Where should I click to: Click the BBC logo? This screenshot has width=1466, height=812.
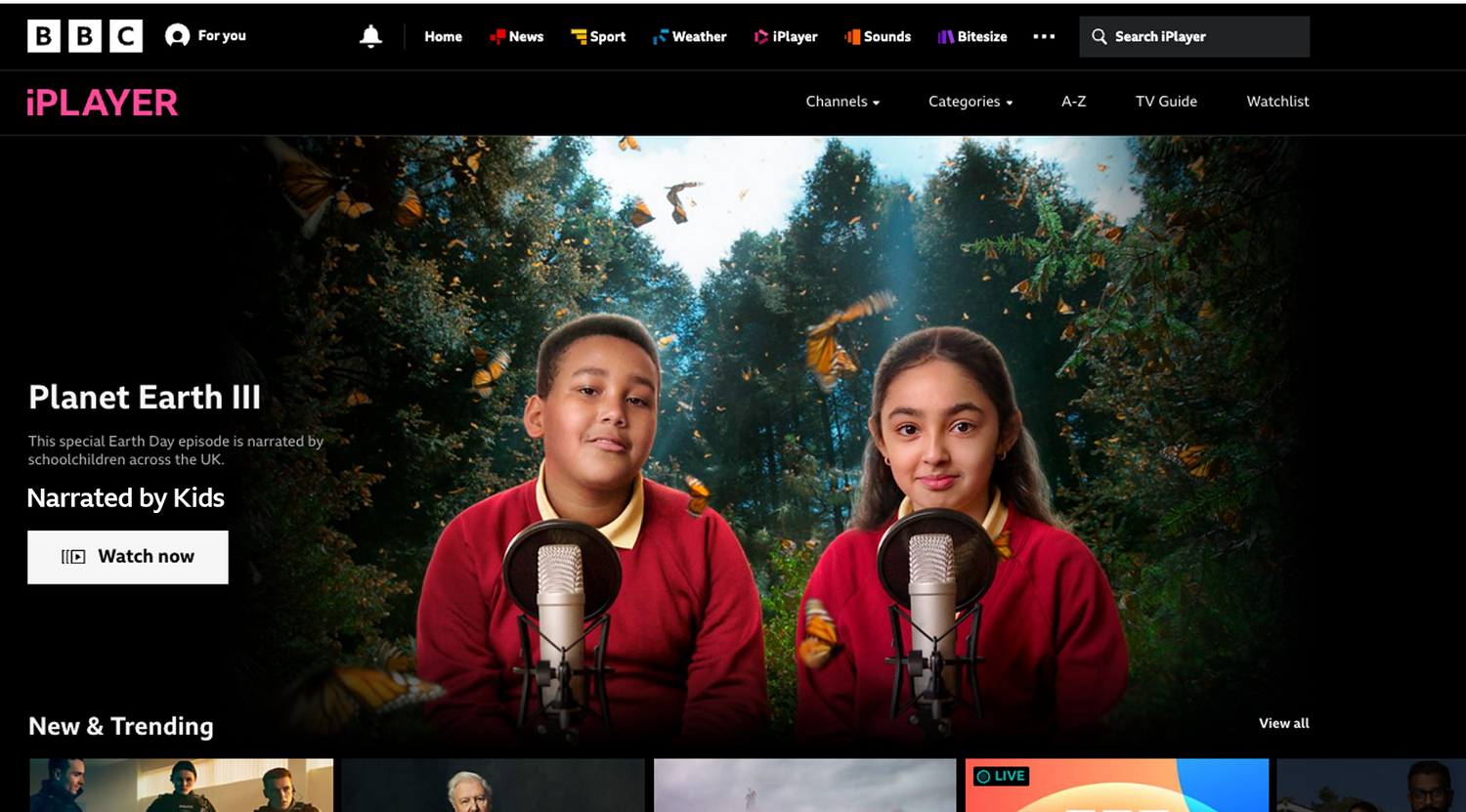pyautogui.click(x=85, y=36)
